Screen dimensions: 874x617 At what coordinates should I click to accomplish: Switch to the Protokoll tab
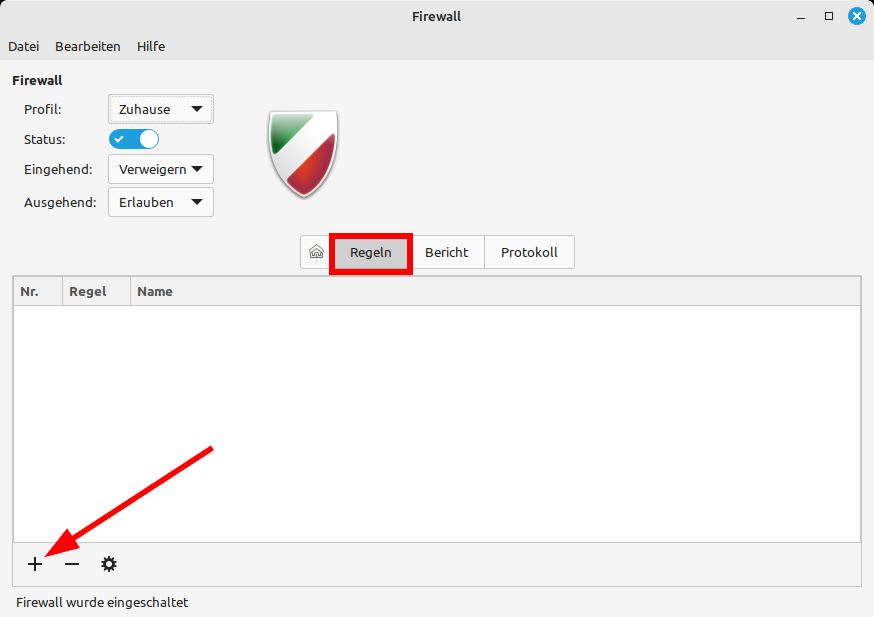(x=529, y=252)
